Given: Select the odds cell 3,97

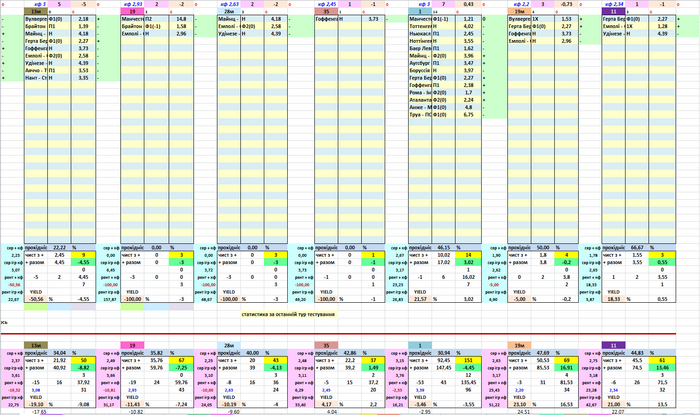Looking at the screenshot, I should 468,71.
